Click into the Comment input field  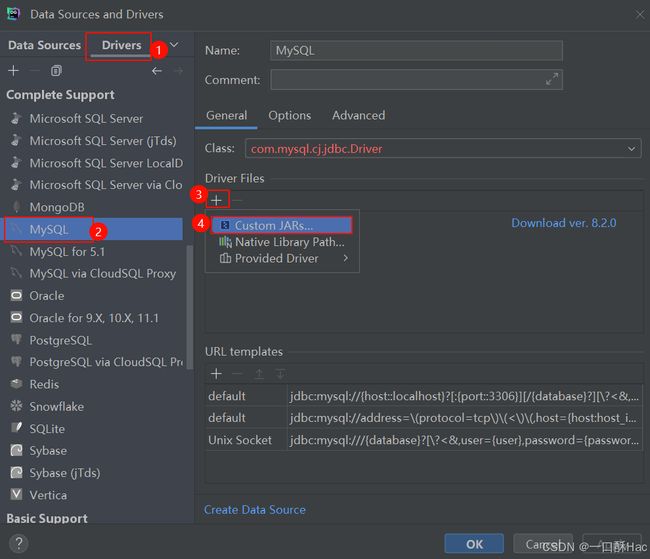click(x=416, y=79)
